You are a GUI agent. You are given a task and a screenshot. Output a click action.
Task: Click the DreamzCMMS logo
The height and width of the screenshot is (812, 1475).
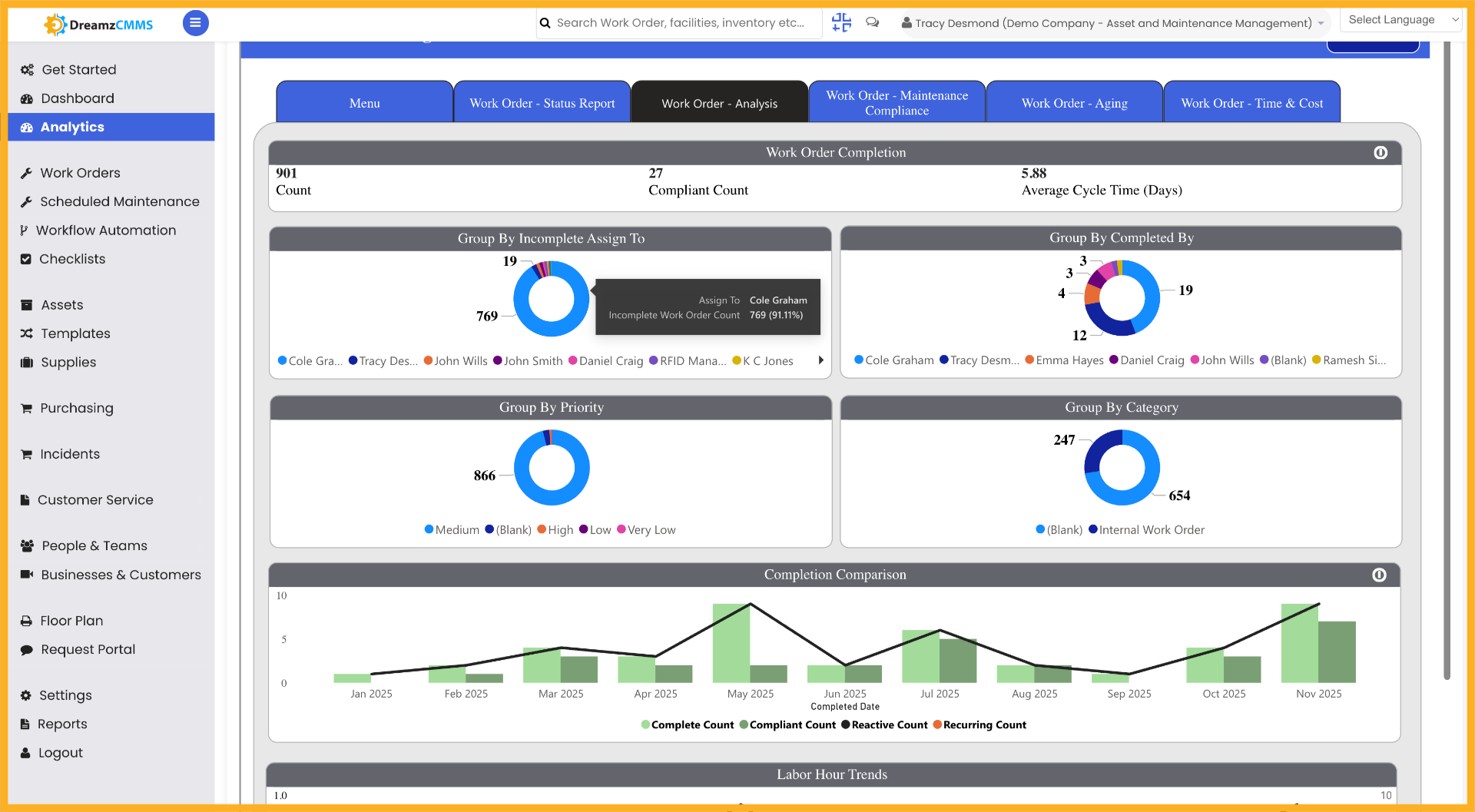tap(98, 24)
